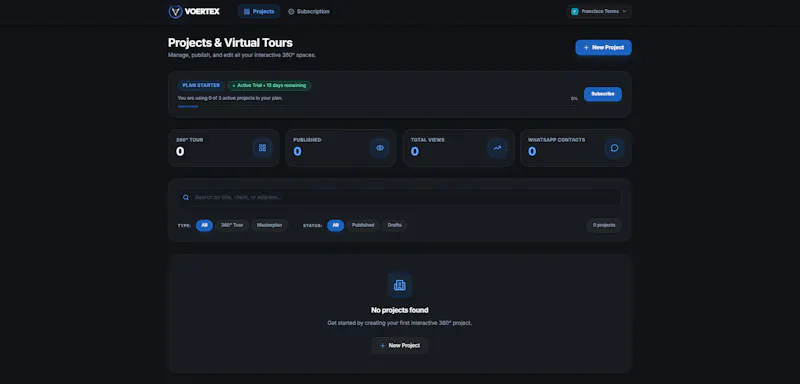Filter status by Drafts
The image size is (800, 384).
[x=394, y=225]
